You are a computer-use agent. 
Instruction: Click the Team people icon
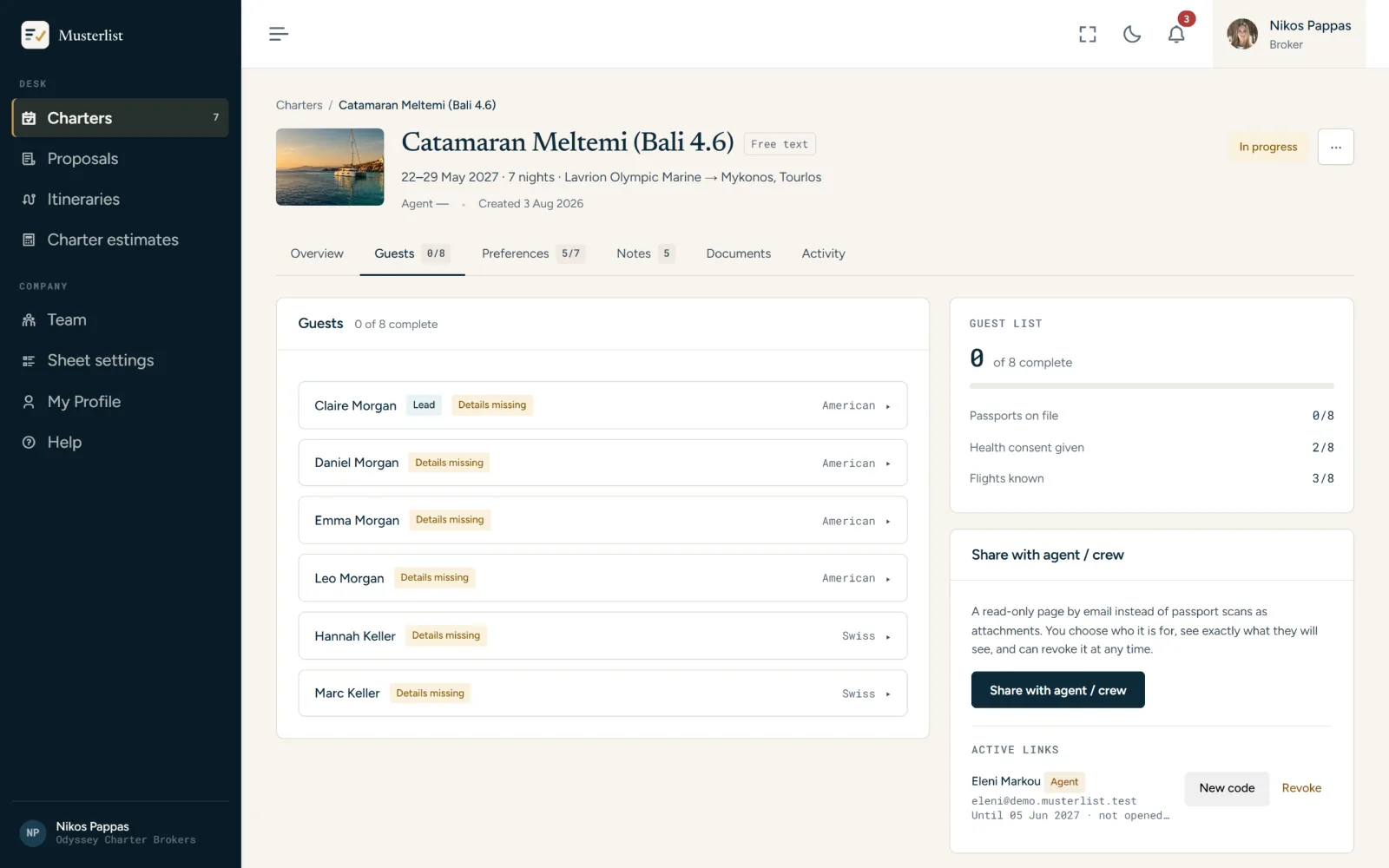point(29,320)
